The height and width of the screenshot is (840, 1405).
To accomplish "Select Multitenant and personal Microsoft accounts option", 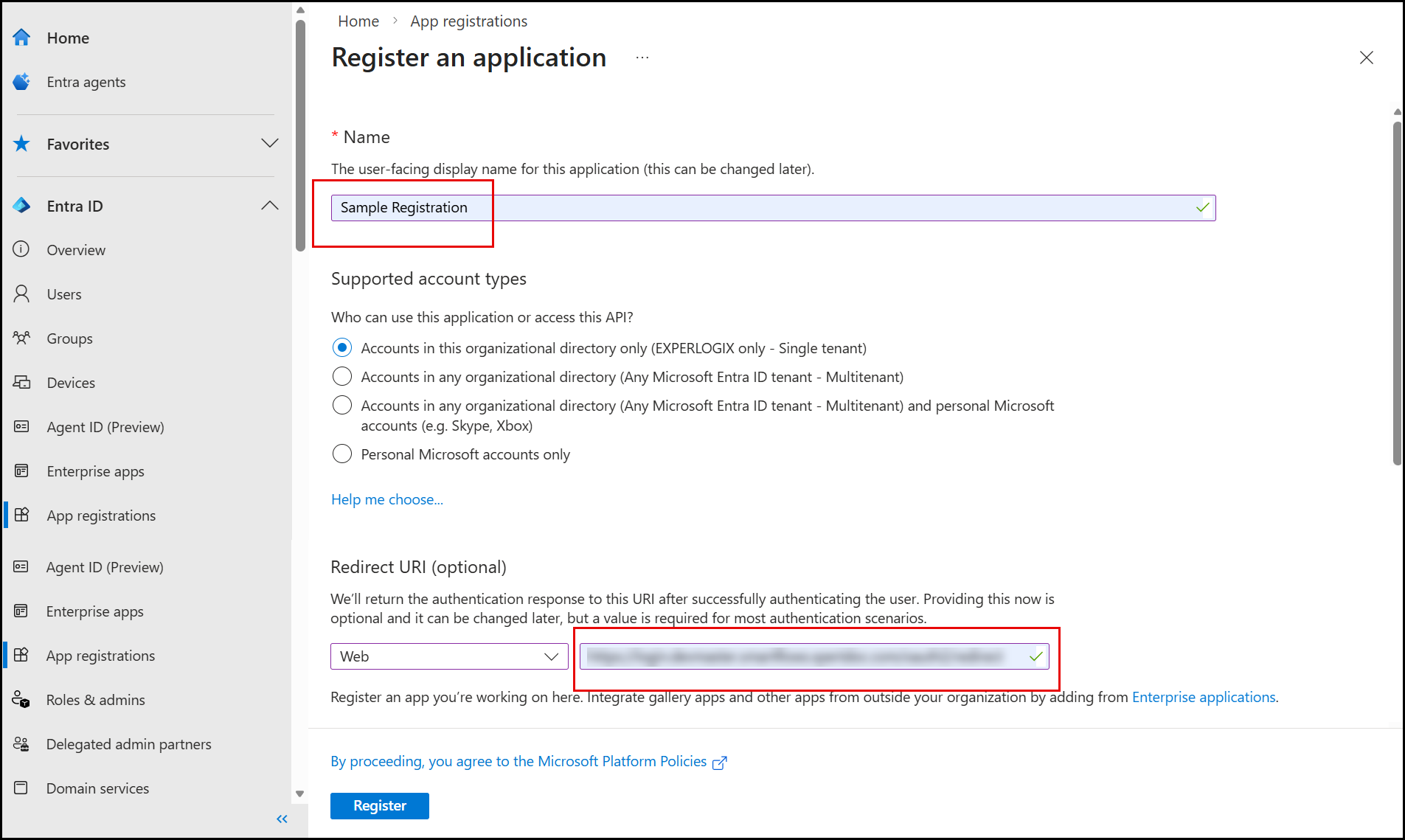I will [x=342, y=405].
